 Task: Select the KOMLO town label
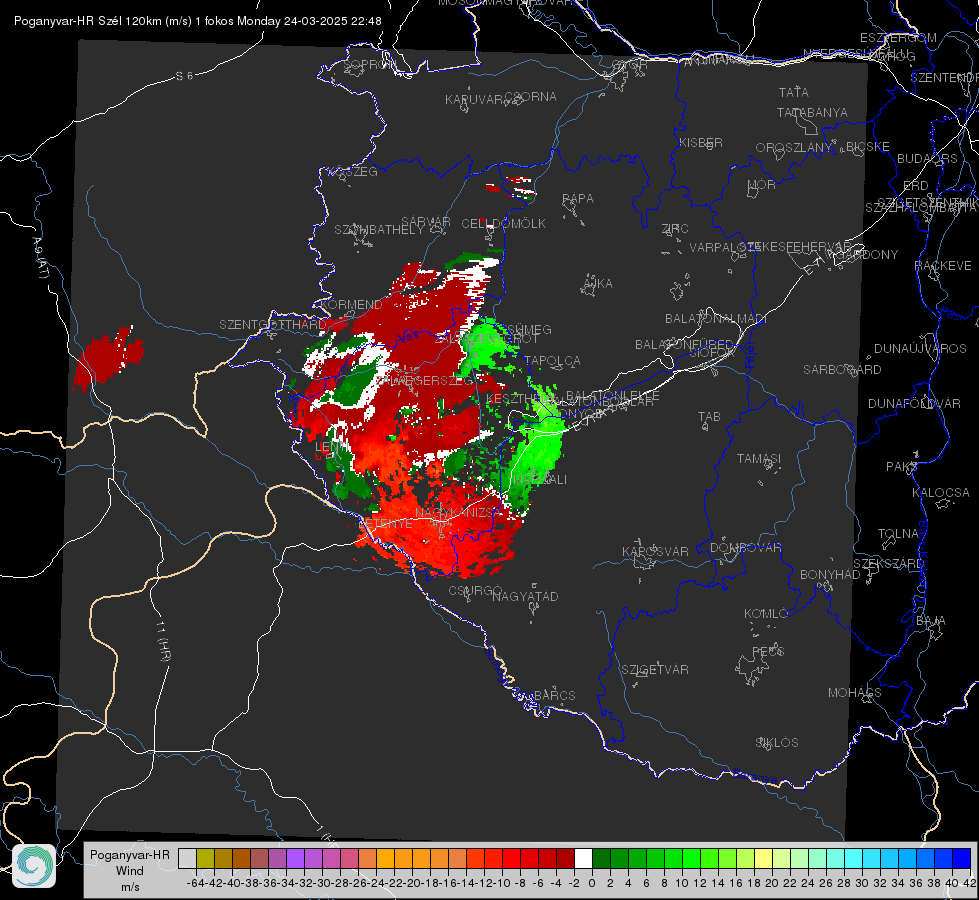(766, 614)
